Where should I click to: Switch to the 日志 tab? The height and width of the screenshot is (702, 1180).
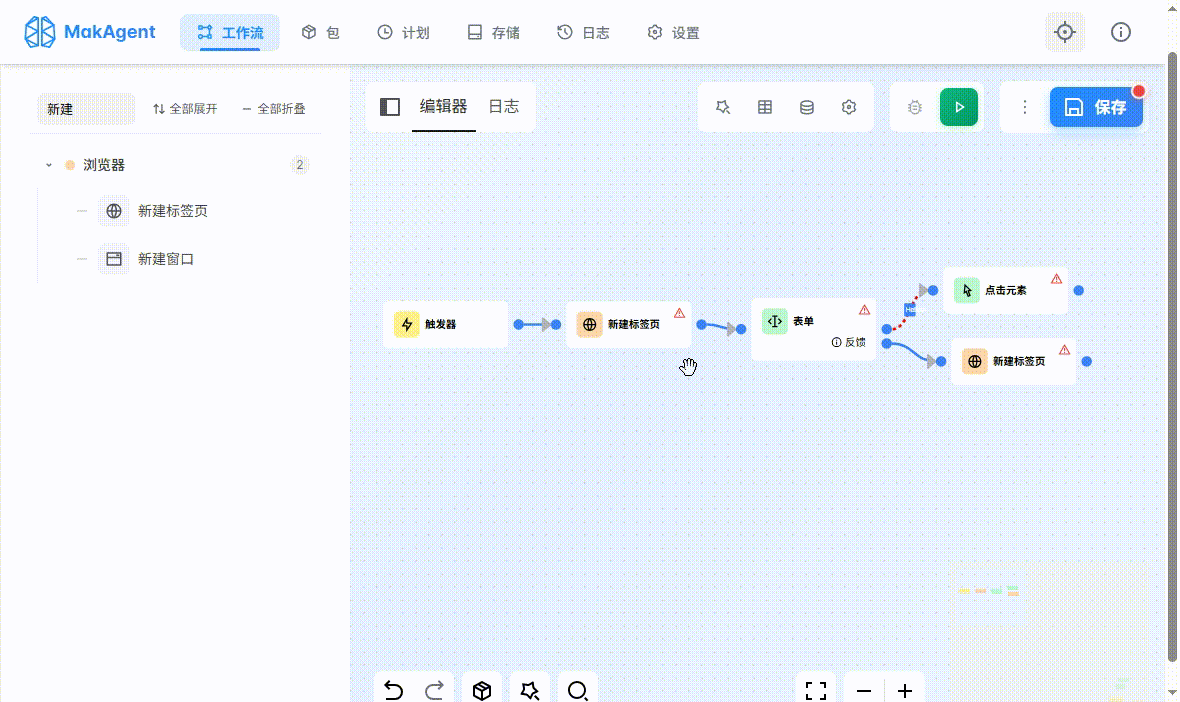pyautogui.click(x=503, y=106)
